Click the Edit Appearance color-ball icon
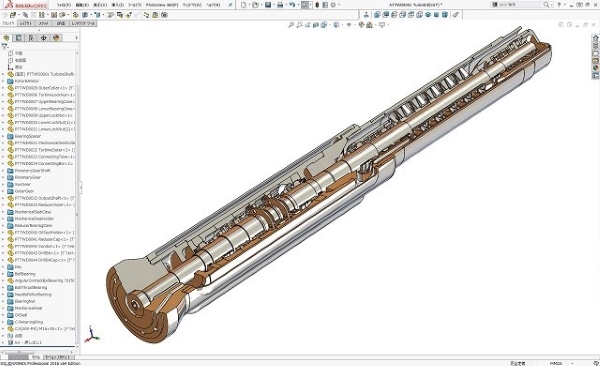Image resolution: width=600 pixels, height=366 pixels. 361,25
